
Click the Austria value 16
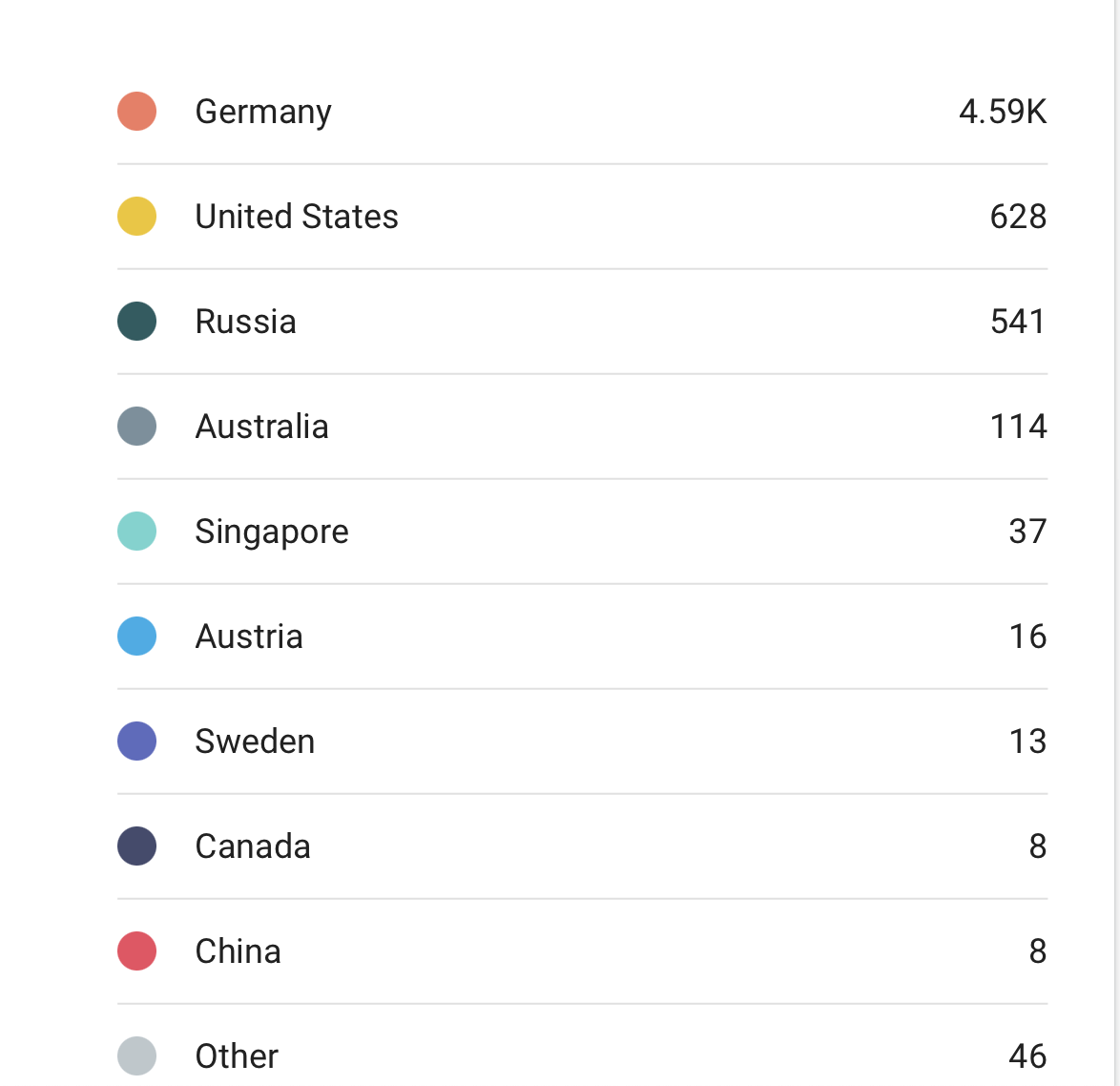[x=1027, y=637]
